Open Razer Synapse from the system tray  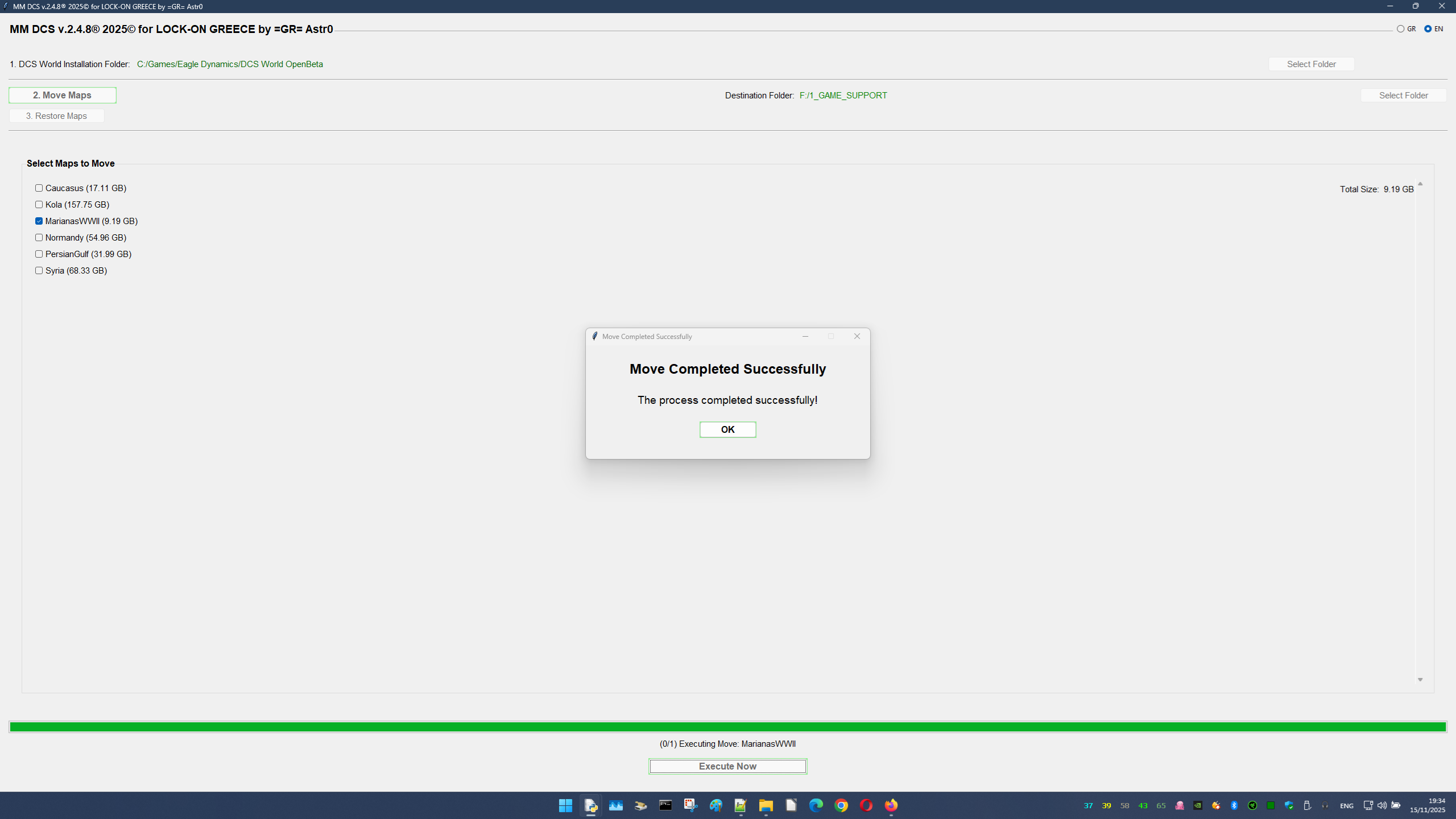tap(1252, 805)
